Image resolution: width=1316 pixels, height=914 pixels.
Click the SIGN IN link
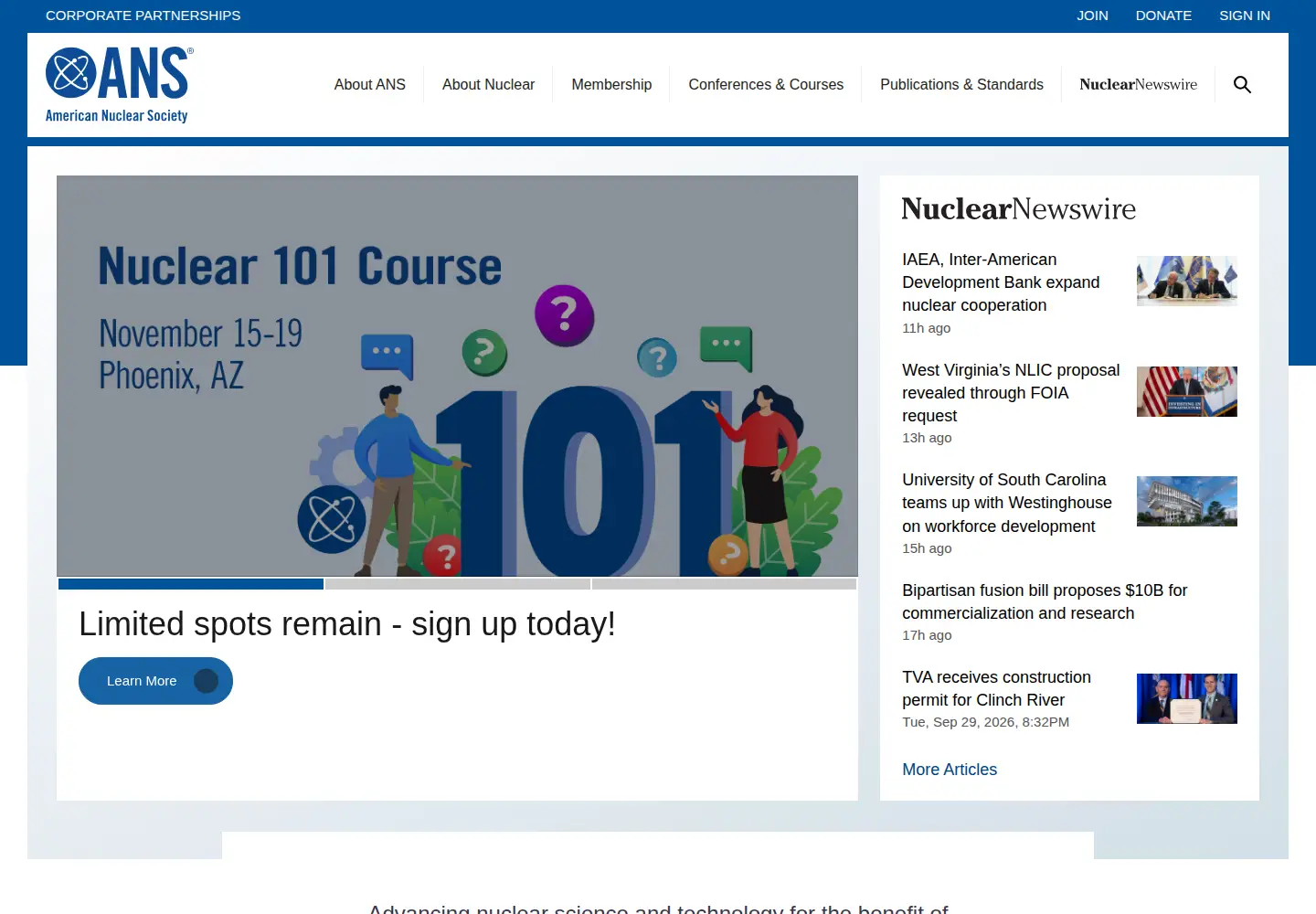point(1245,16)
